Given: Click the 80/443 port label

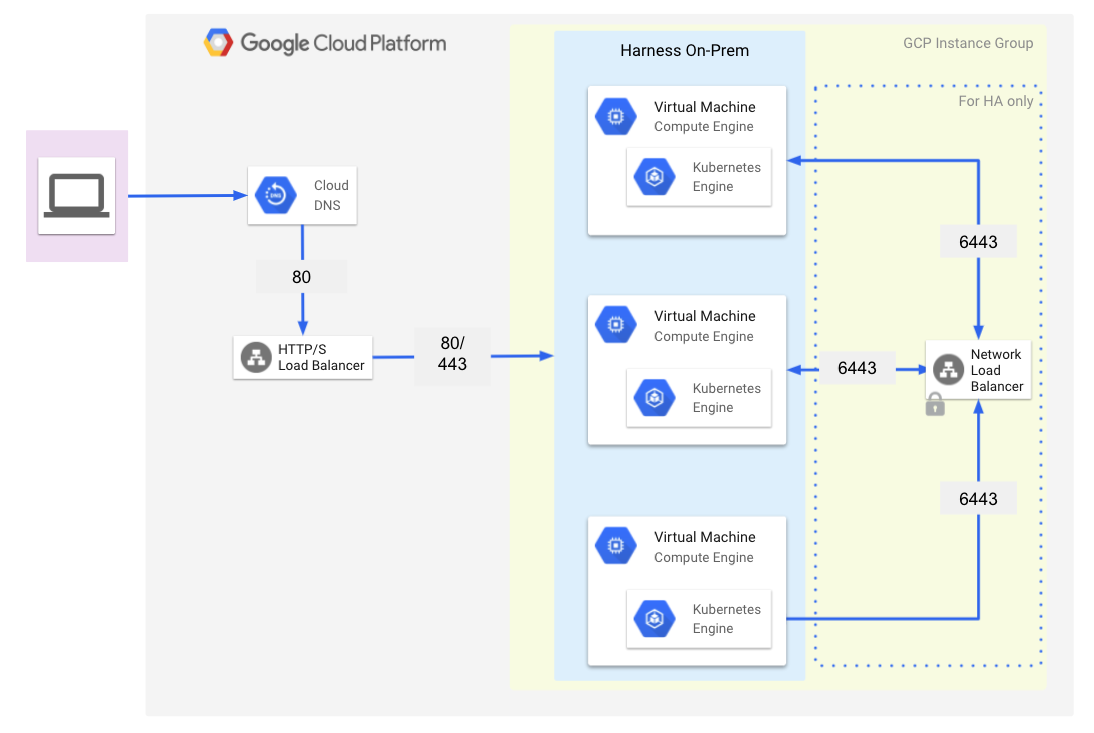Looking at the screenshot, I should pos(452,354).
